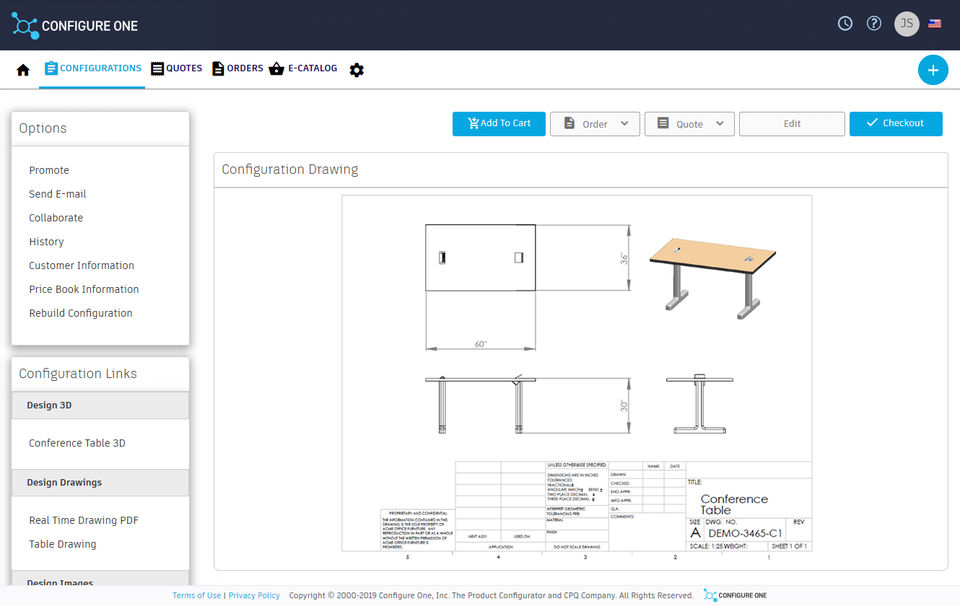Open the Conference Table 3D link

[x=77, y=443]
